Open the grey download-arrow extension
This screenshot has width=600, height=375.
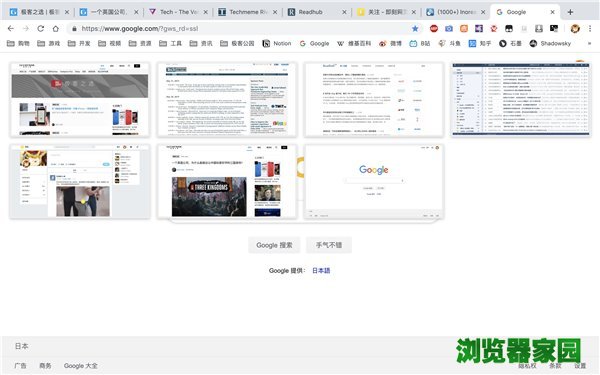539,28
